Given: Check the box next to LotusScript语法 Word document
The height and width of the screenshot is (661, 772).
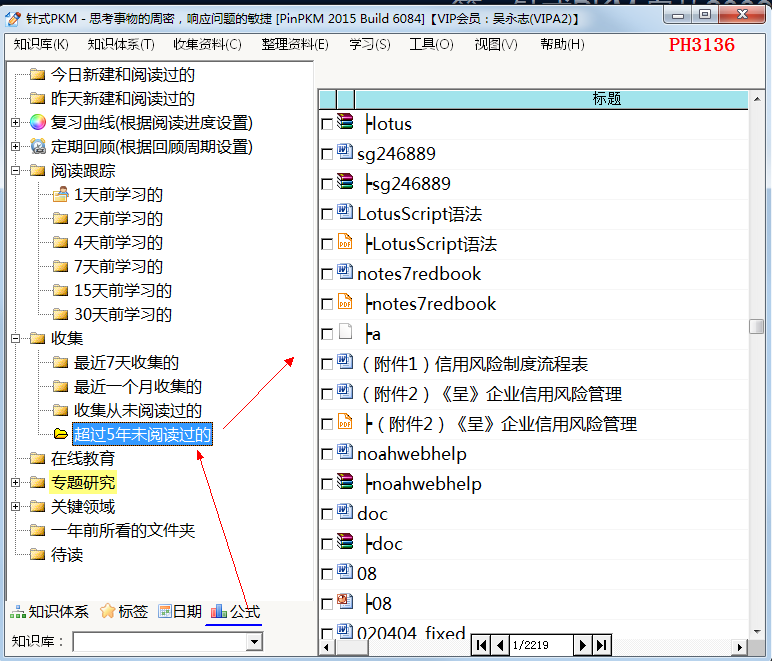Looking at the screenshot, I should pyautogui.click(x=326, y=214).
